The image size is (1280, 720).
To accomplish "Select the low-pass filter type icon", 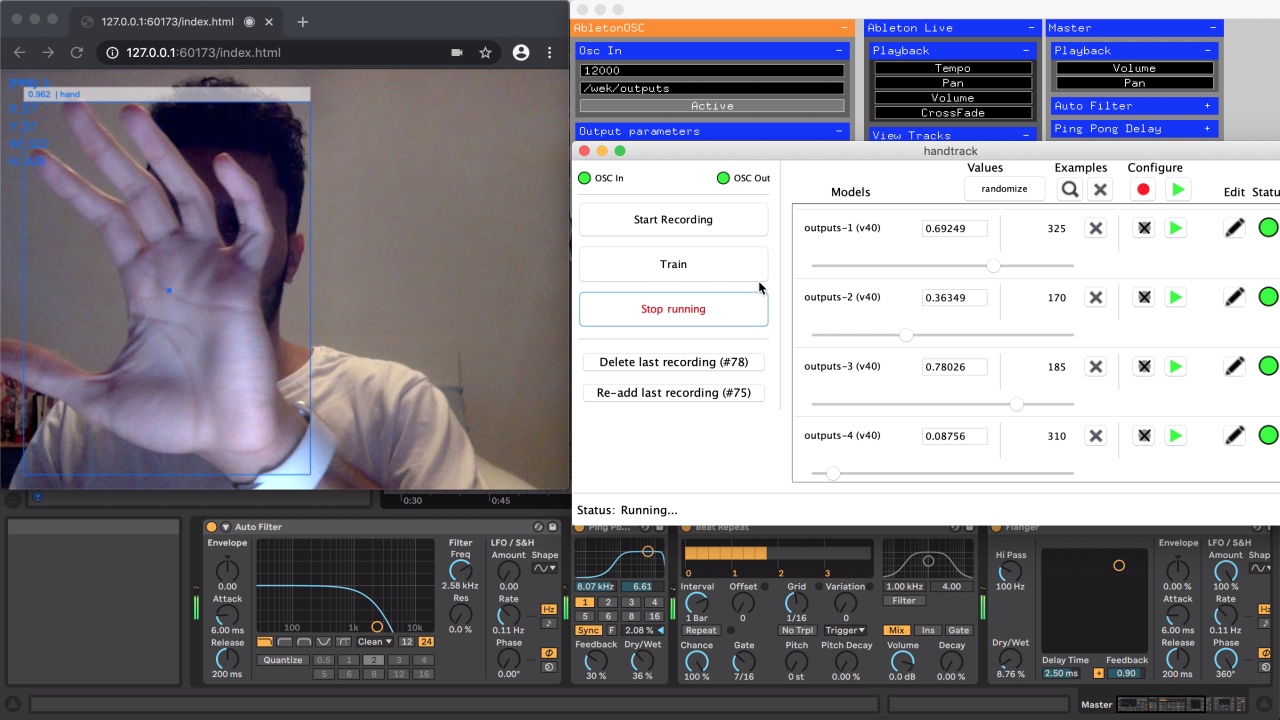I will pyautogui.click(x=264, y=642).
